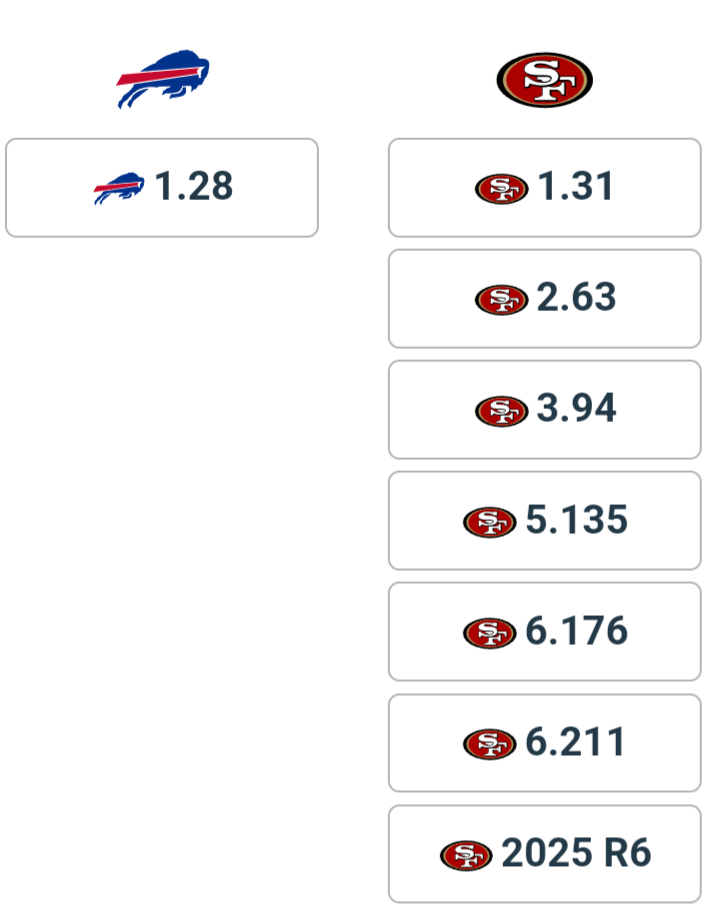
Task: Click the 49ers logo beside pick 5.135
Action: tap(490, 522)
